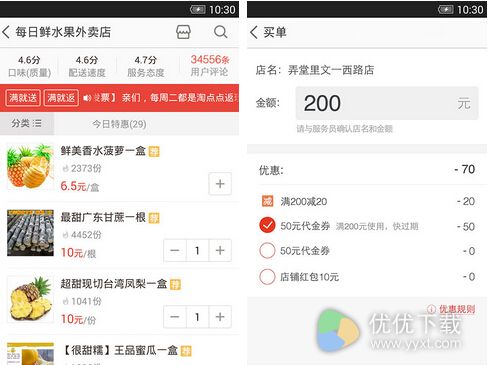Tap the 满就返 promotion tag
Viewport: 488px width, 365px height.
pos(61,98)
